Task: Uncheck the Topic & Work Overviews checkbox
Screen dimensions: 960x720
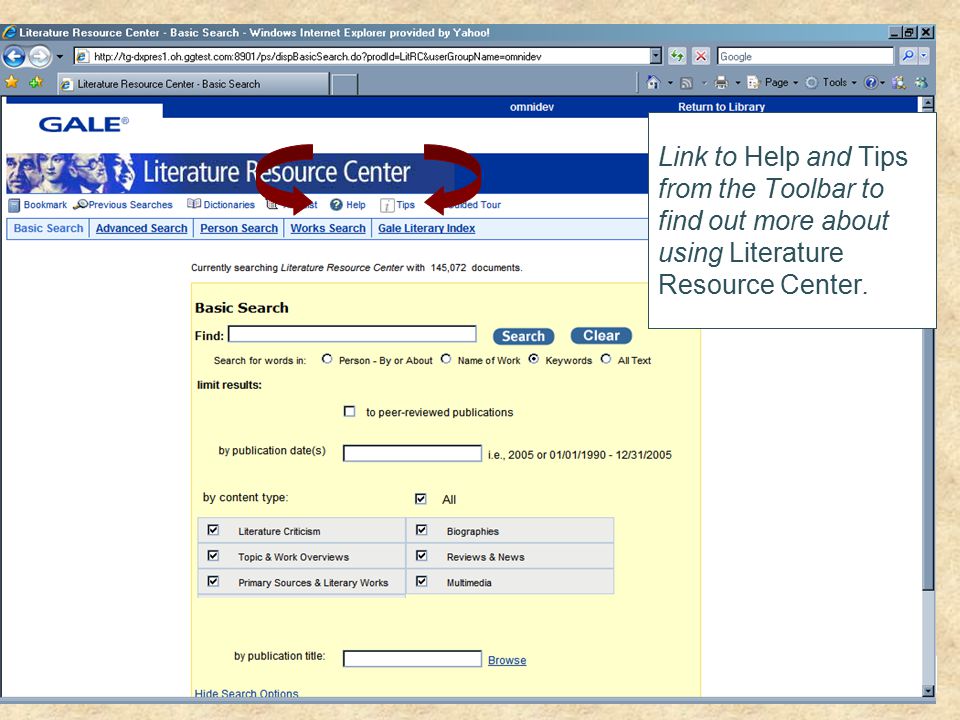Action: 213,555
